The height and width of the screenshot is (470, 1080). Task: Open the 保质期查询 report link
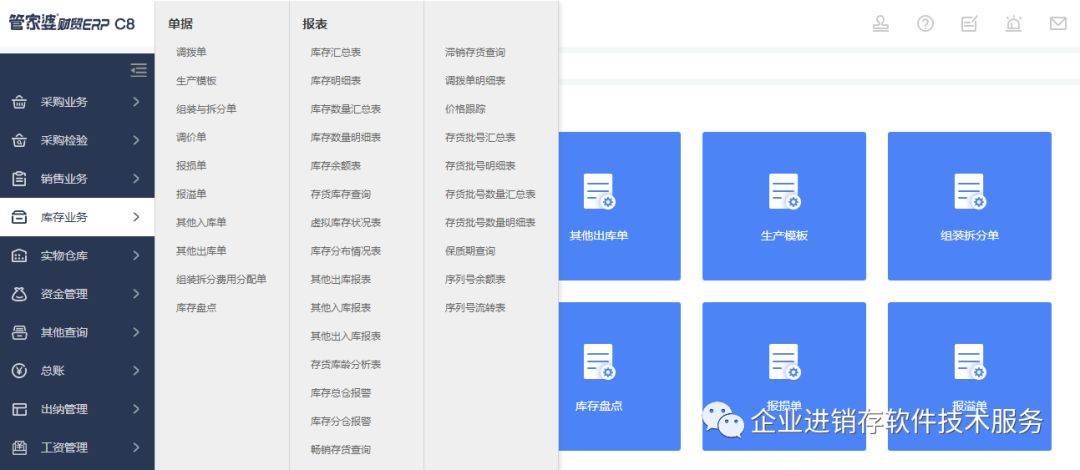pyautogui.click(x=470, y=251)
